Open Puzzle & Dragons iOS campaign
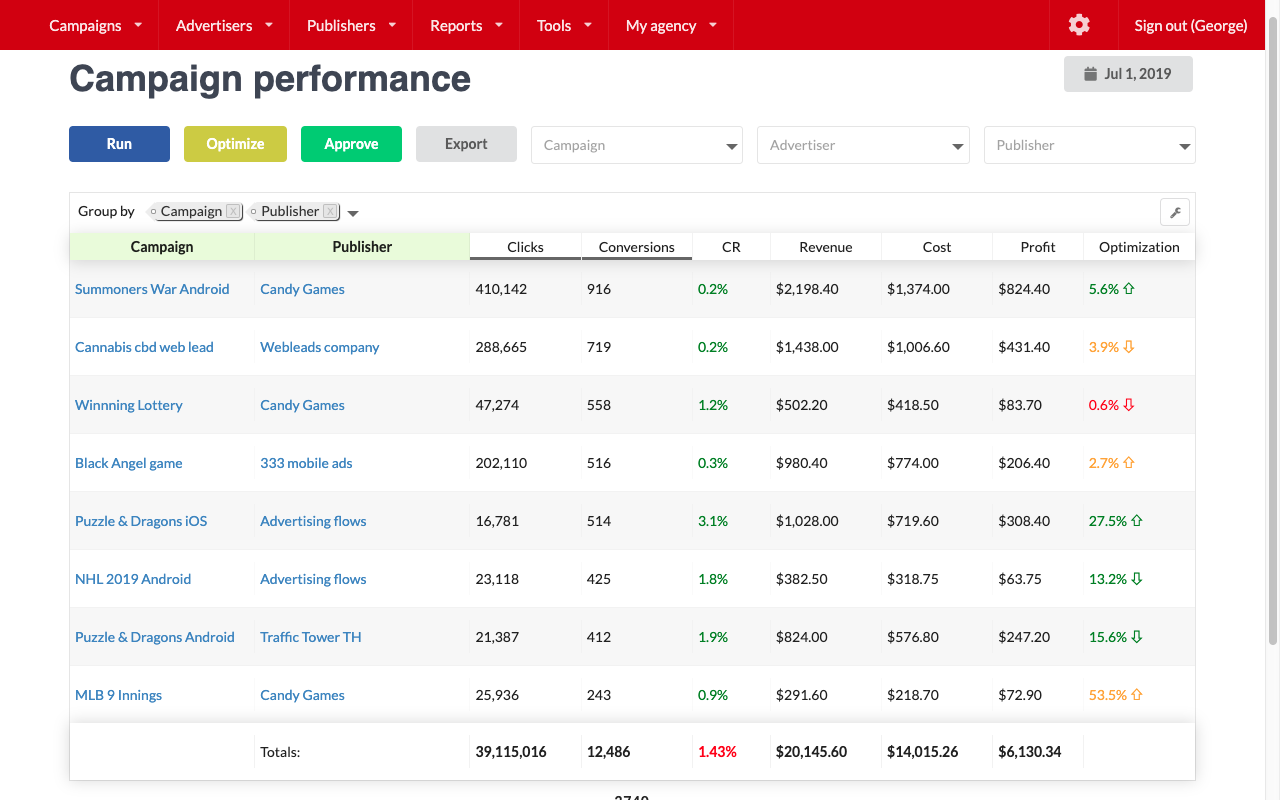The image size is (1280, 800). click(x=141, y=521)
